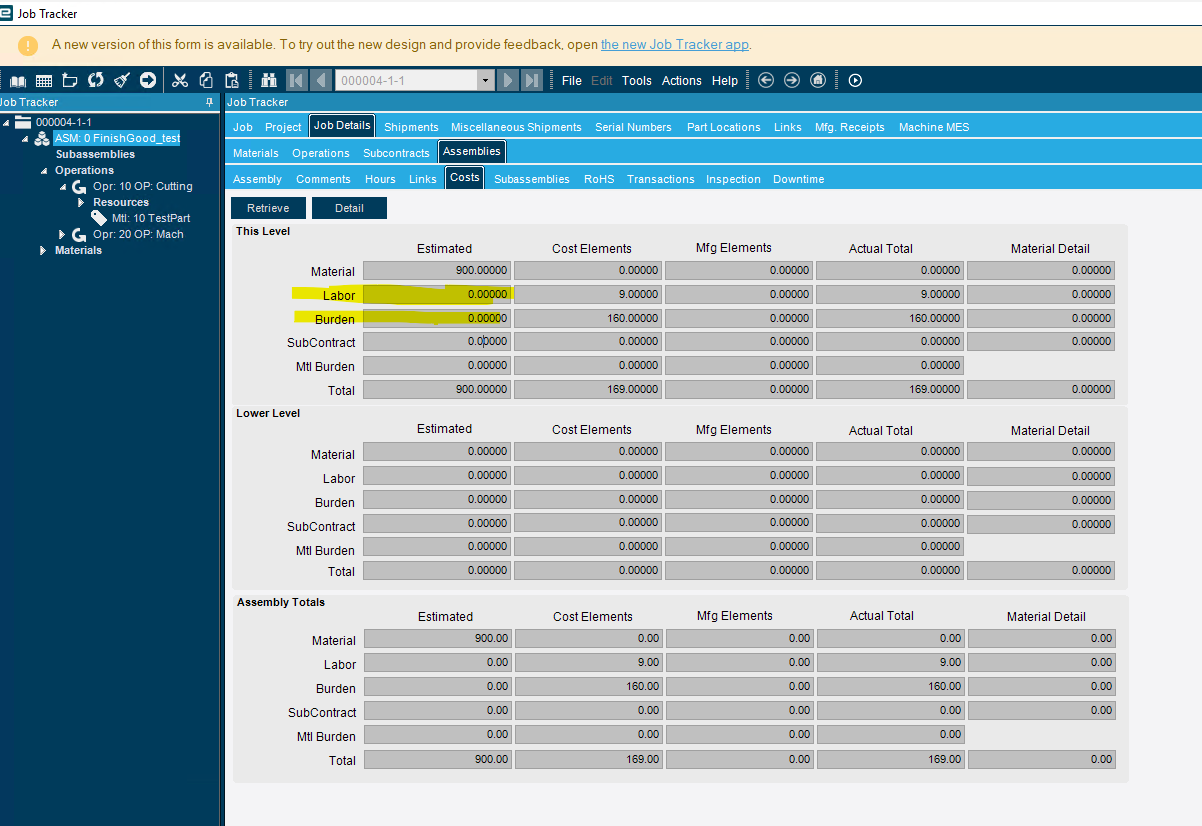Switch to the Shipments tab

411,127
